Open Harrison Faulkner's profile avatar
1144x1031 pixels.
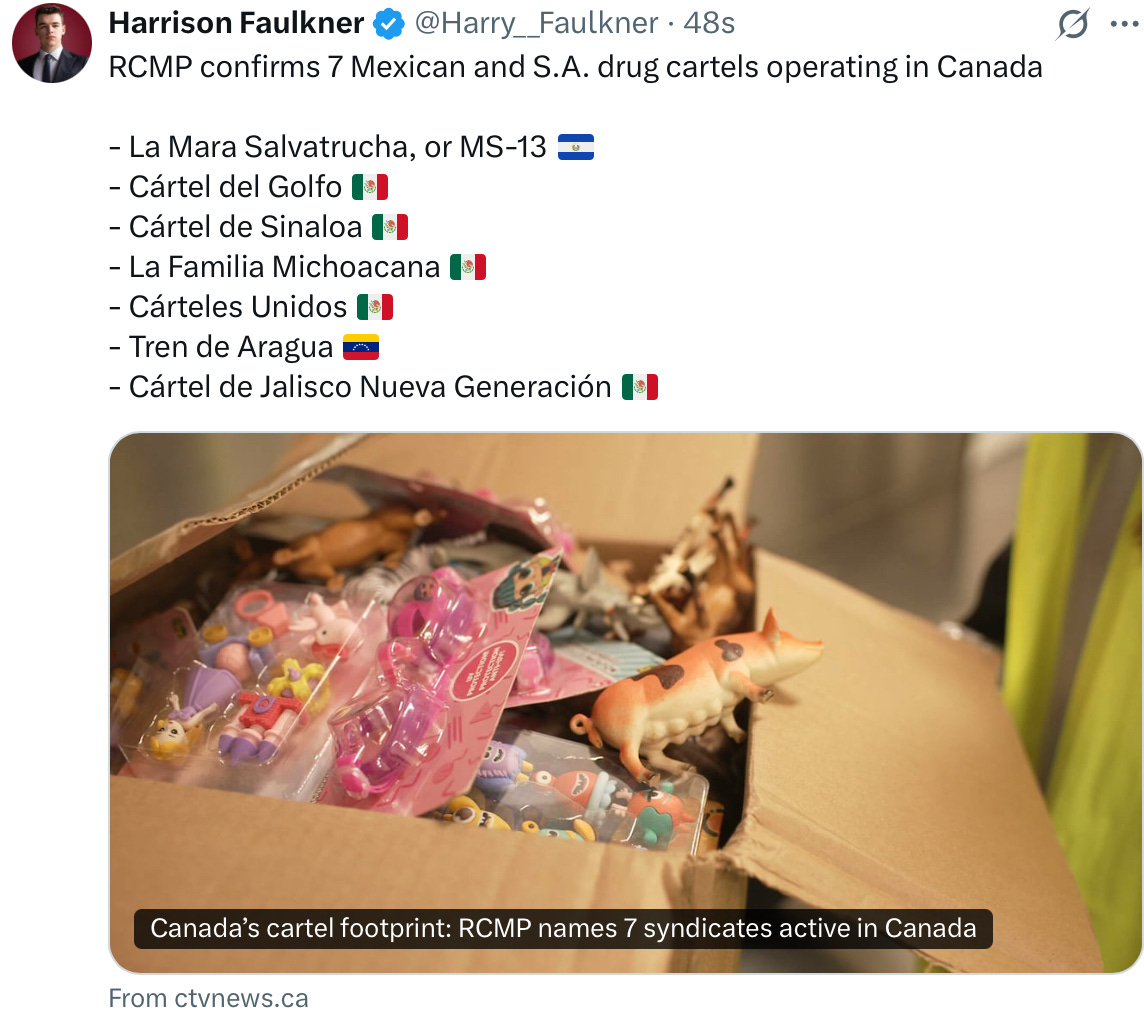52,43
